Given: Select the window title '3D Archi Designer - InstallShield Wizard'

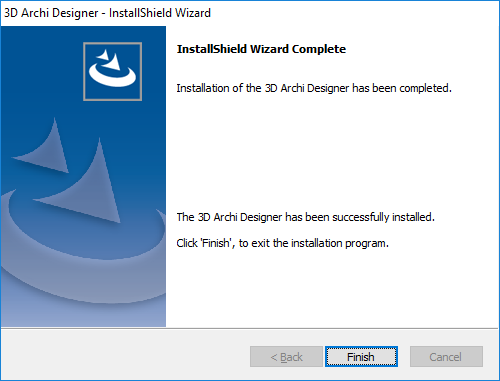Looking at the screenshot, I should [107, 13].
